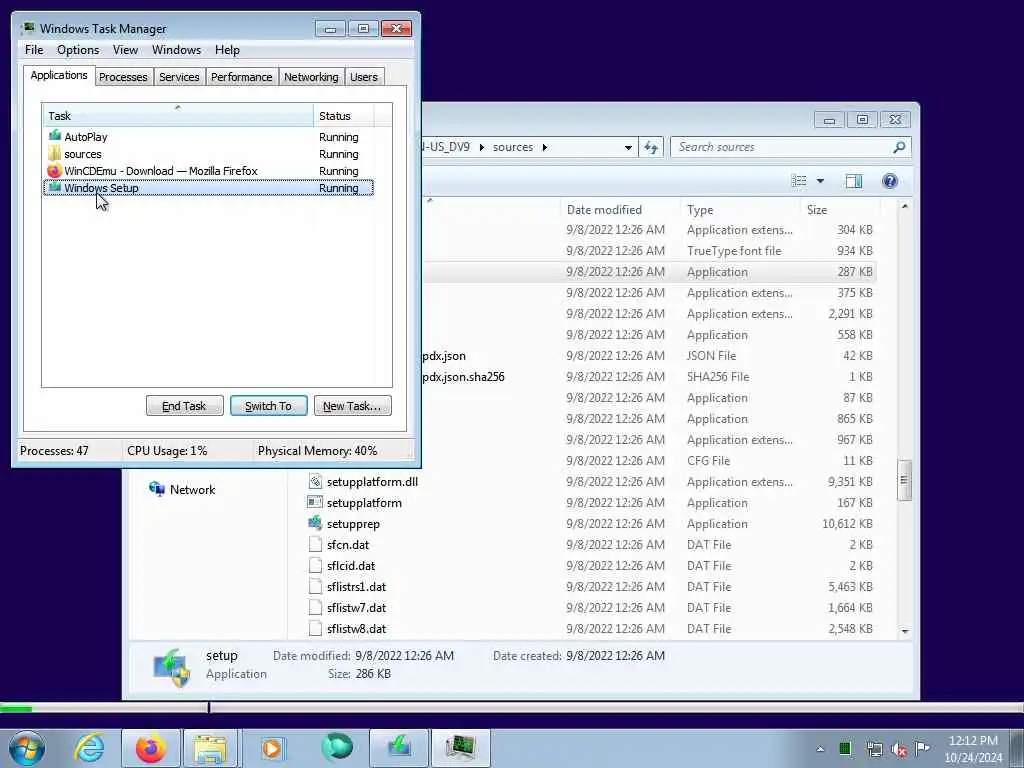The image size is (1024, 768).
Task: Click the Task Manager taskbar button
Action: (x=460, y=748)
